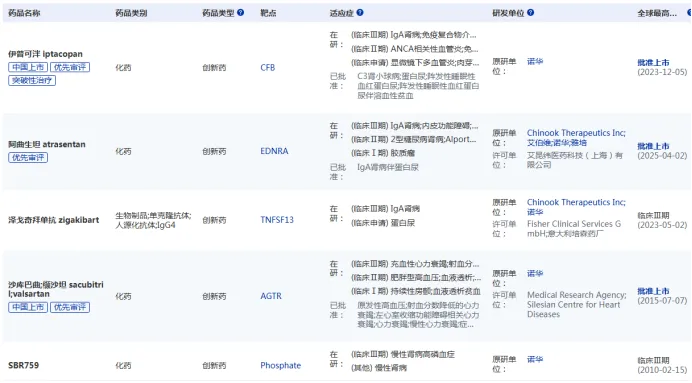Open the TNFSF13 target link

[277, 220]
